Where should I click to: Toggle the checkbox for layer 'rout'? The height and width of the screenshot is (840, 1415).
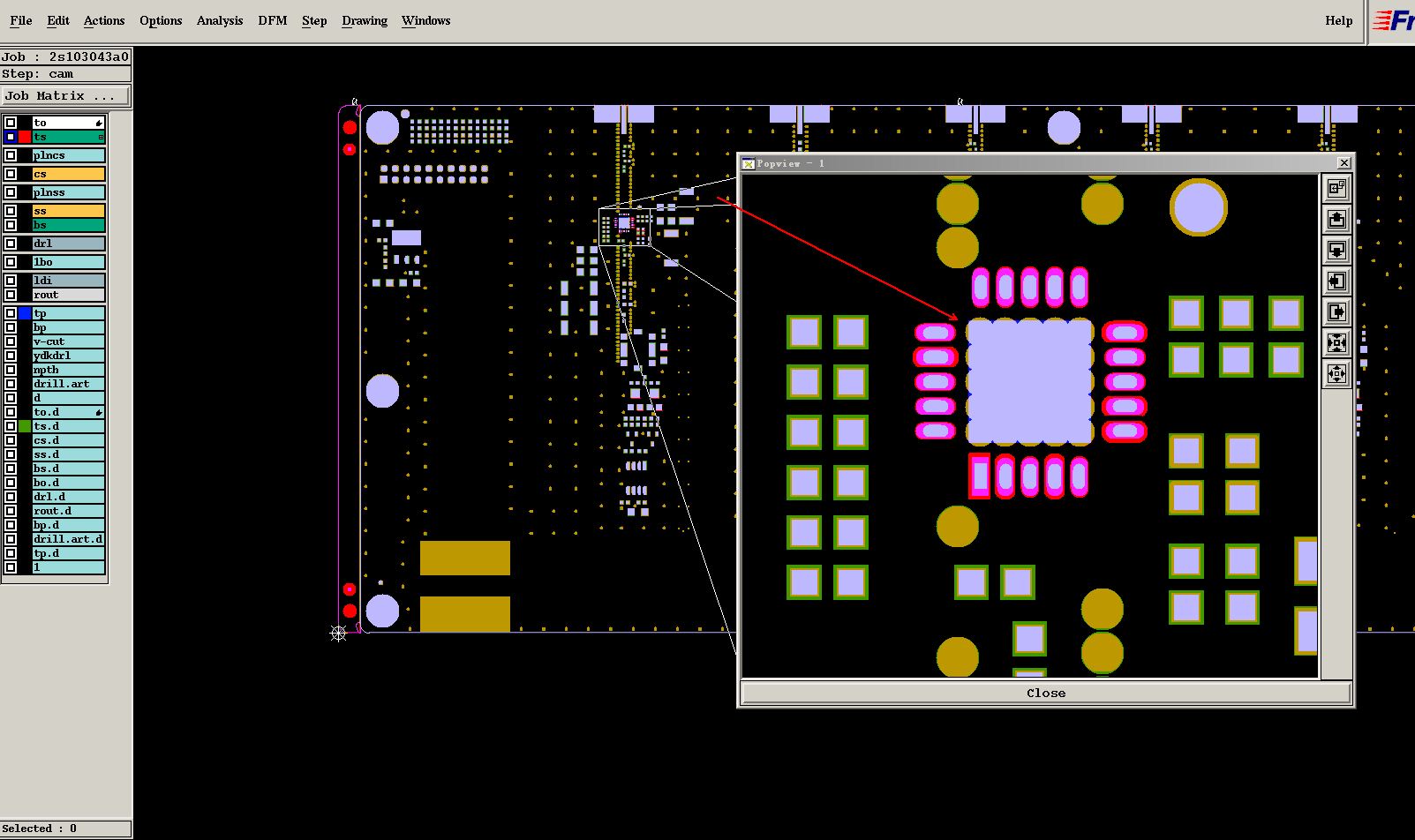[x=11, y=295]
